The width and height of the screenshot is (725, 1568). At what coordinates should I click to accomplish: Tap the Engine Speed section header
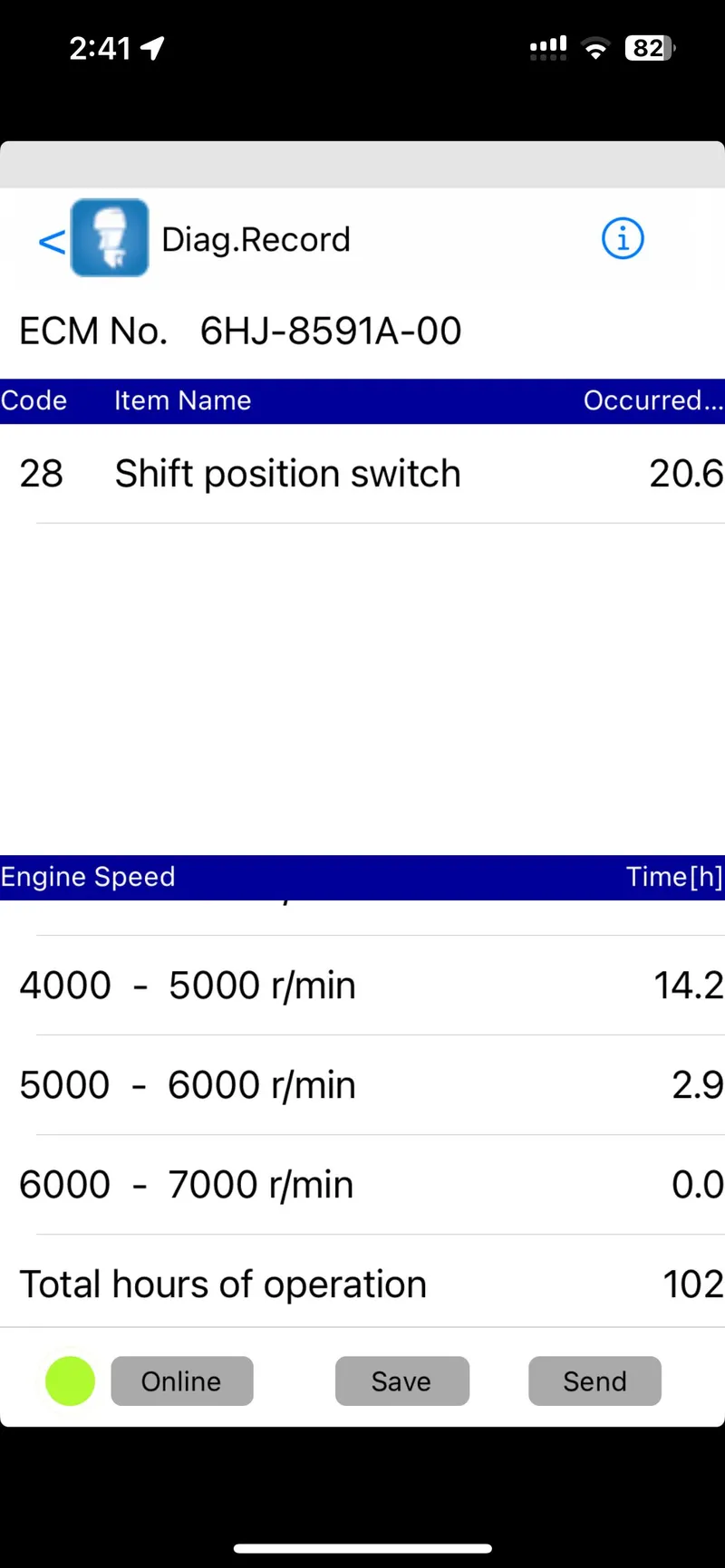[x=88, y=877]
